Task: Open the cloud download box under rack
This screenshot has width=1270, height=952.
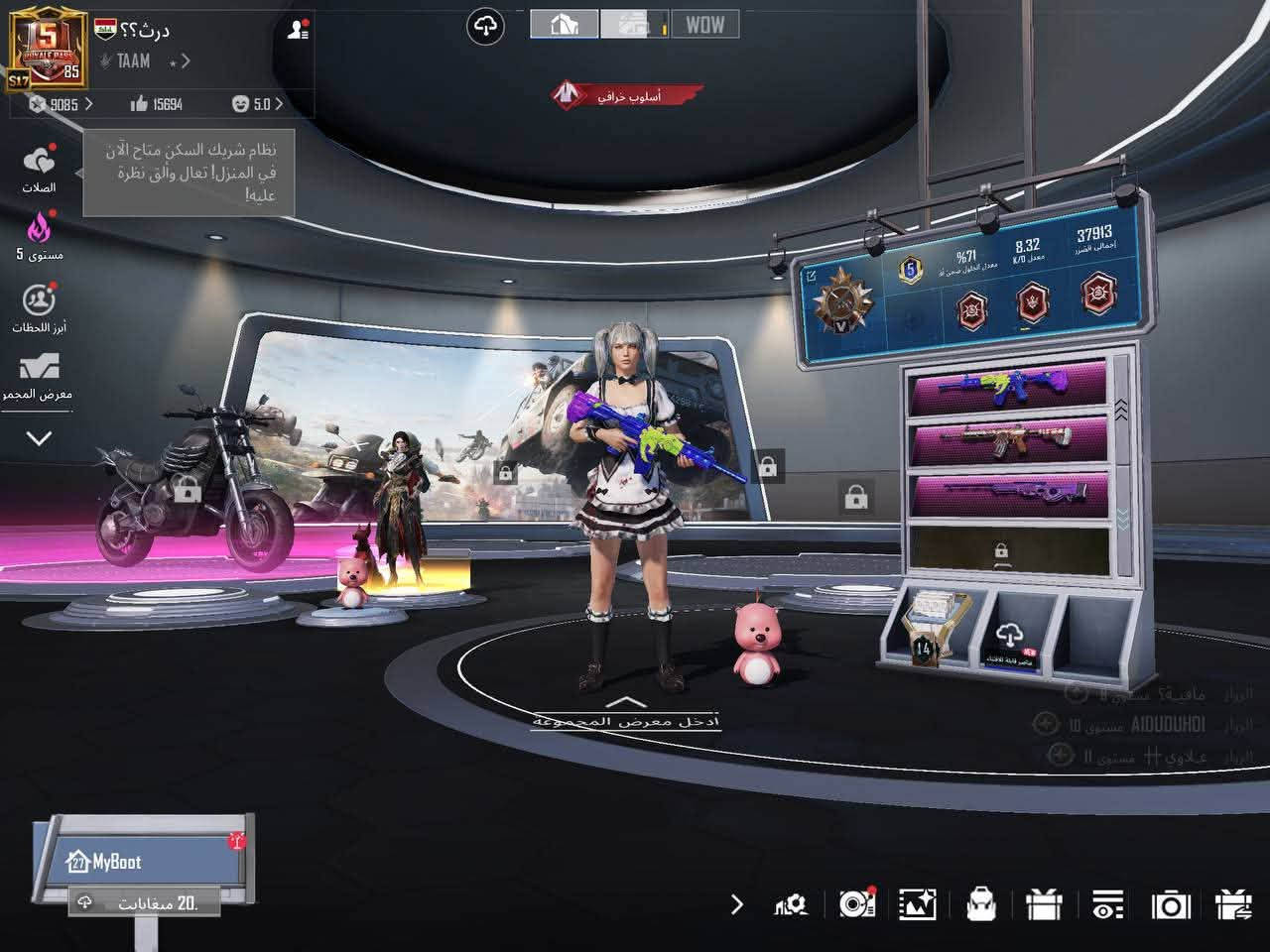Action: (1009, 641)
